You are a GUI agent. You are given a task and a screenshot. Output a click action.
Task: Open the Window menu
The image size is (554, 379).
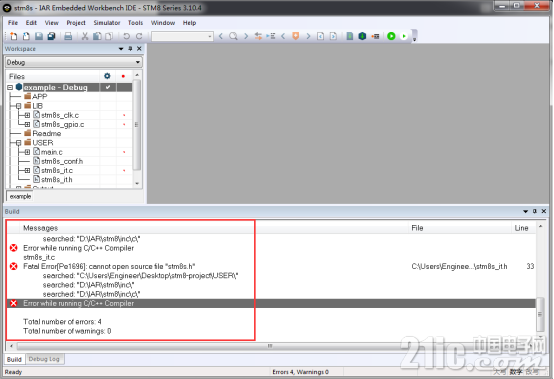(x=163, y=23)
